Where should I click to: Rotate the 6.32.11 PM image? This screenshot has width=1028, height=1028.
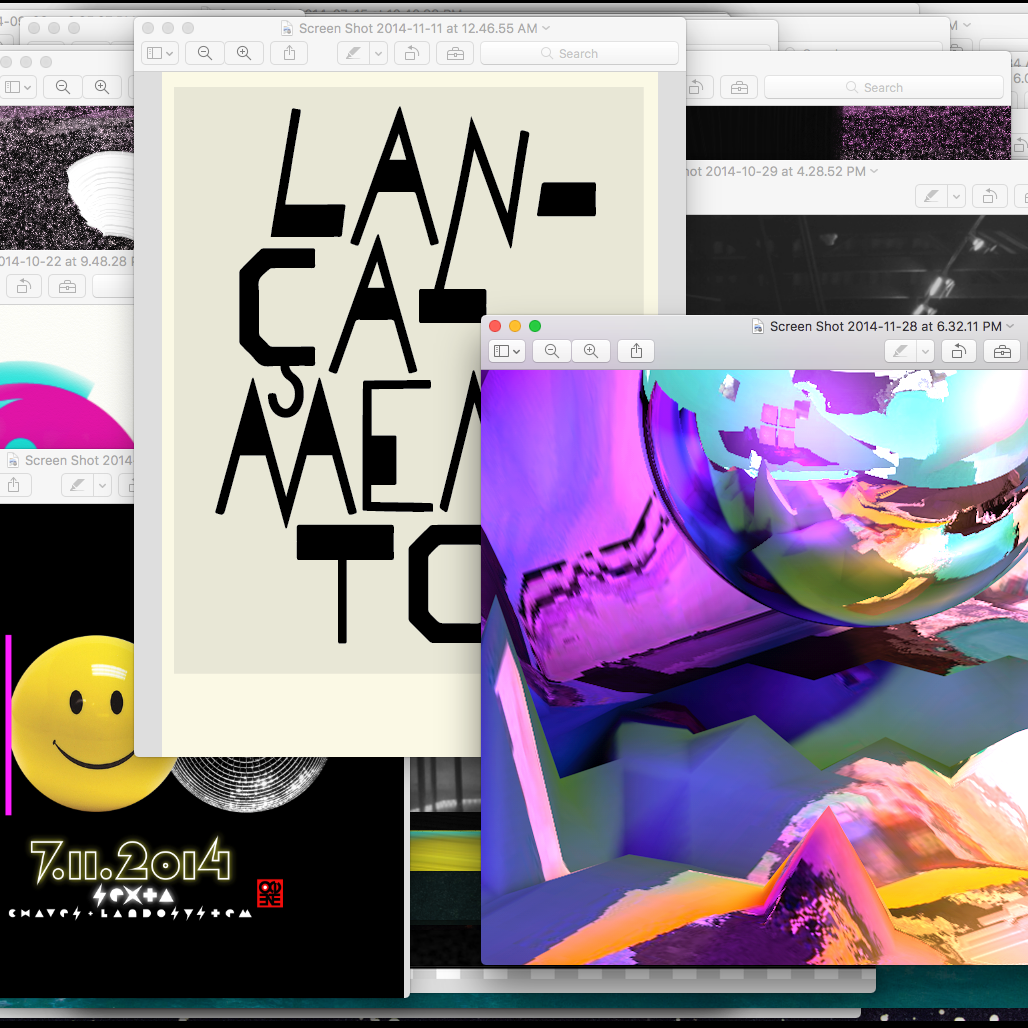(959, 351)
